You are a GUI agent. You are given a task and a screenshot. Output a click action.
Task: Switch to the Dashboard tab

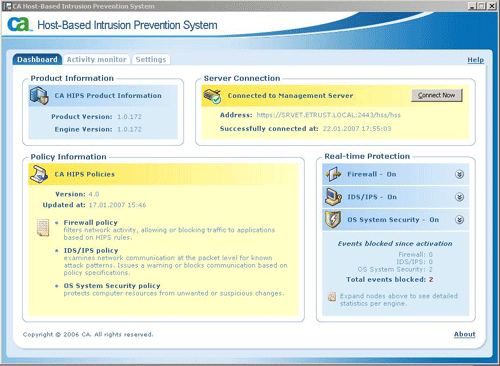[37, 60]
